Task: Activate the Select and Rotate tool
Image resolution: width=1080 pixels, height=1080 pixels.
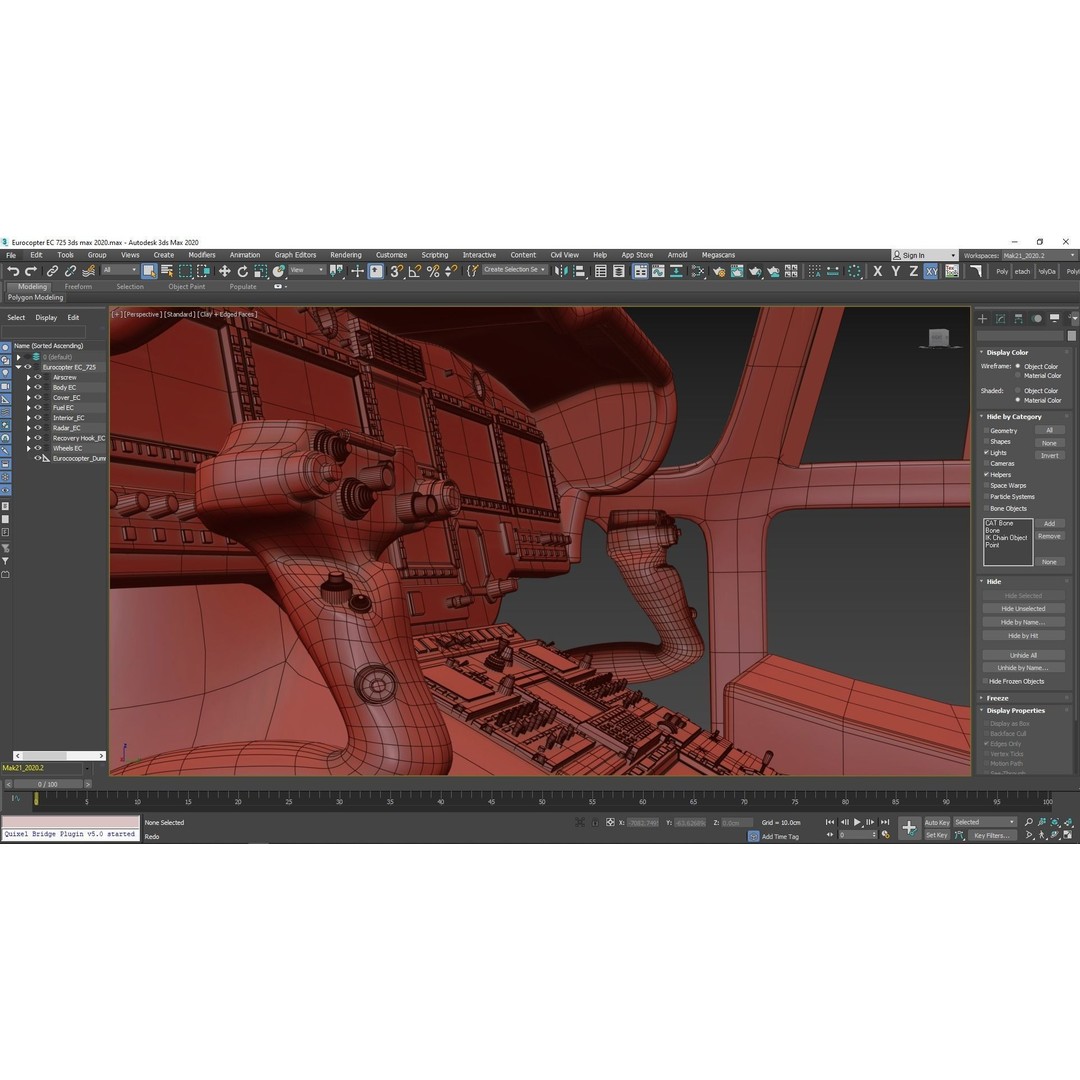Action: point(242,271)
